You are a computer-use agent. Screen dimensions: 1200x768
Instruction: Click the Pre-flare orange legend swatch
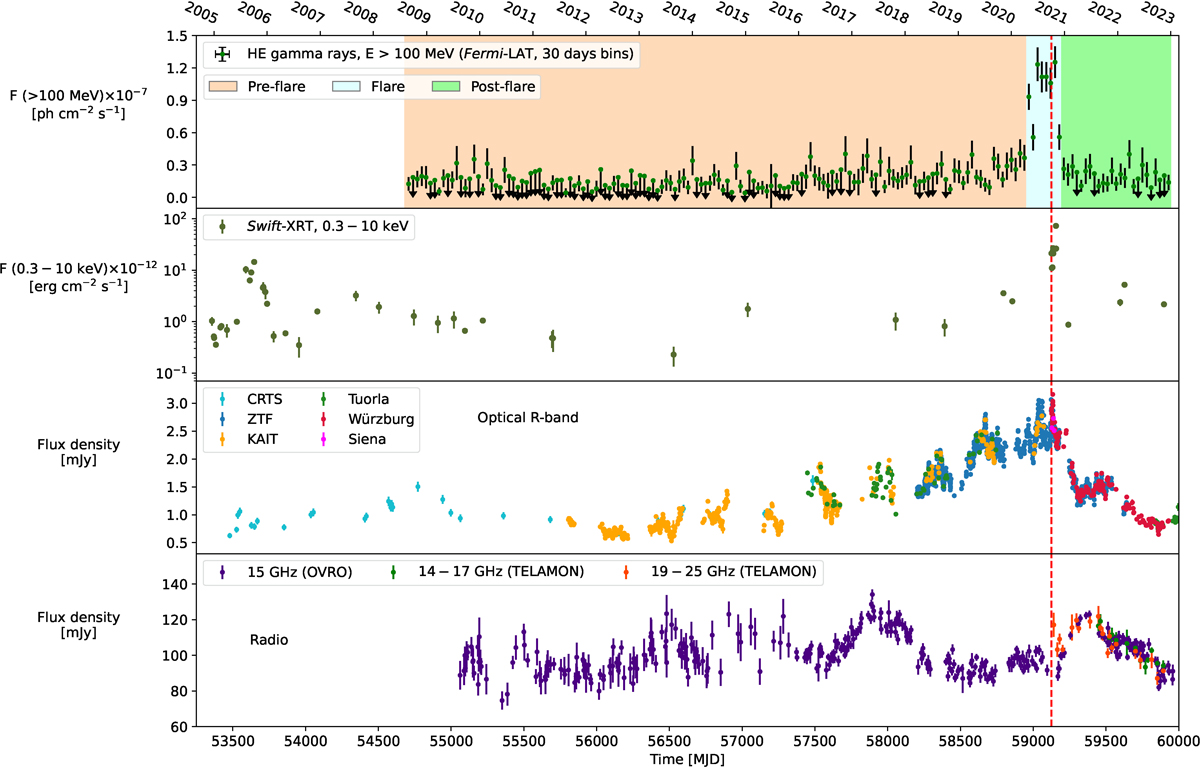coord(222,87)
